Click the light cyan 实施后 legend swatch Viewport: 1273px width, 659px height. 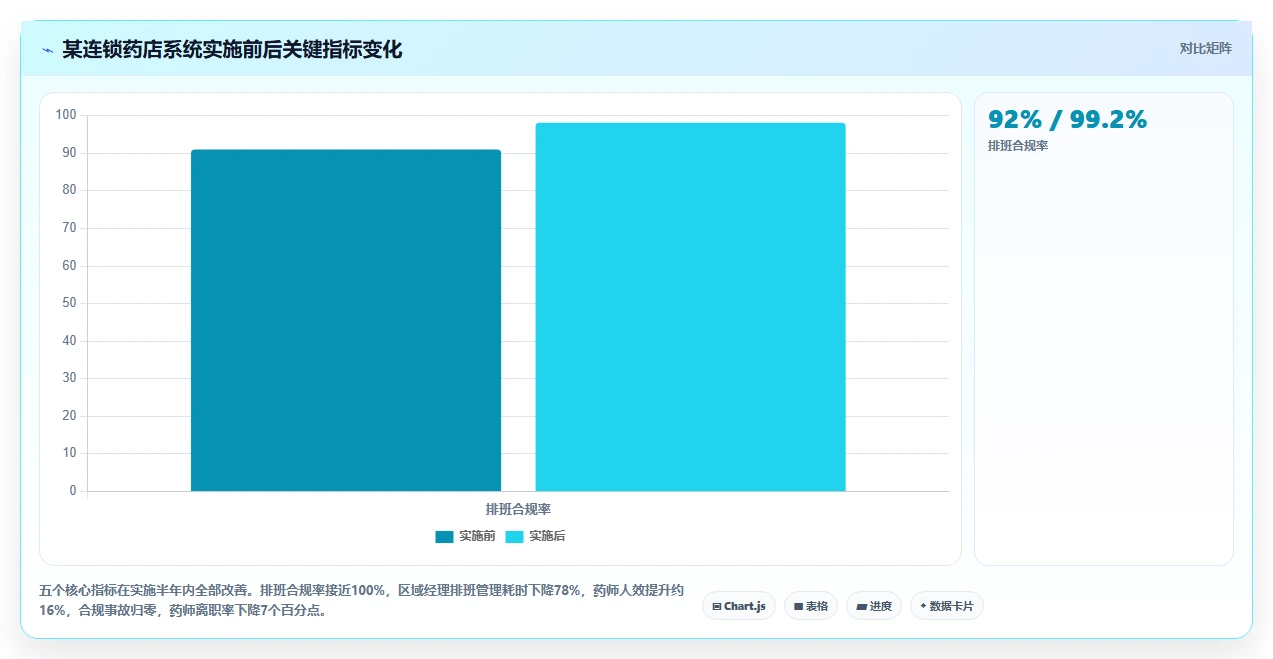coord(514,537)
